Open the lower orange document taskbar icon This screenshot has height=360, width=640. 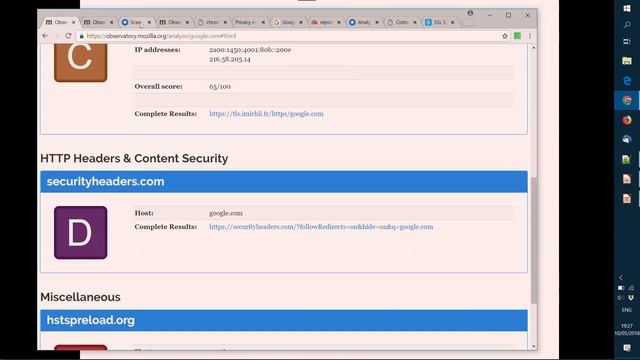pos(627,199)
